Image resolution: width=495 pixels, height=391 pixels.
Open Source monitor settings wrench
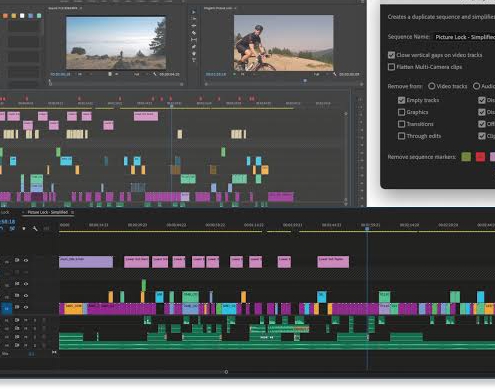pos(155,74)
